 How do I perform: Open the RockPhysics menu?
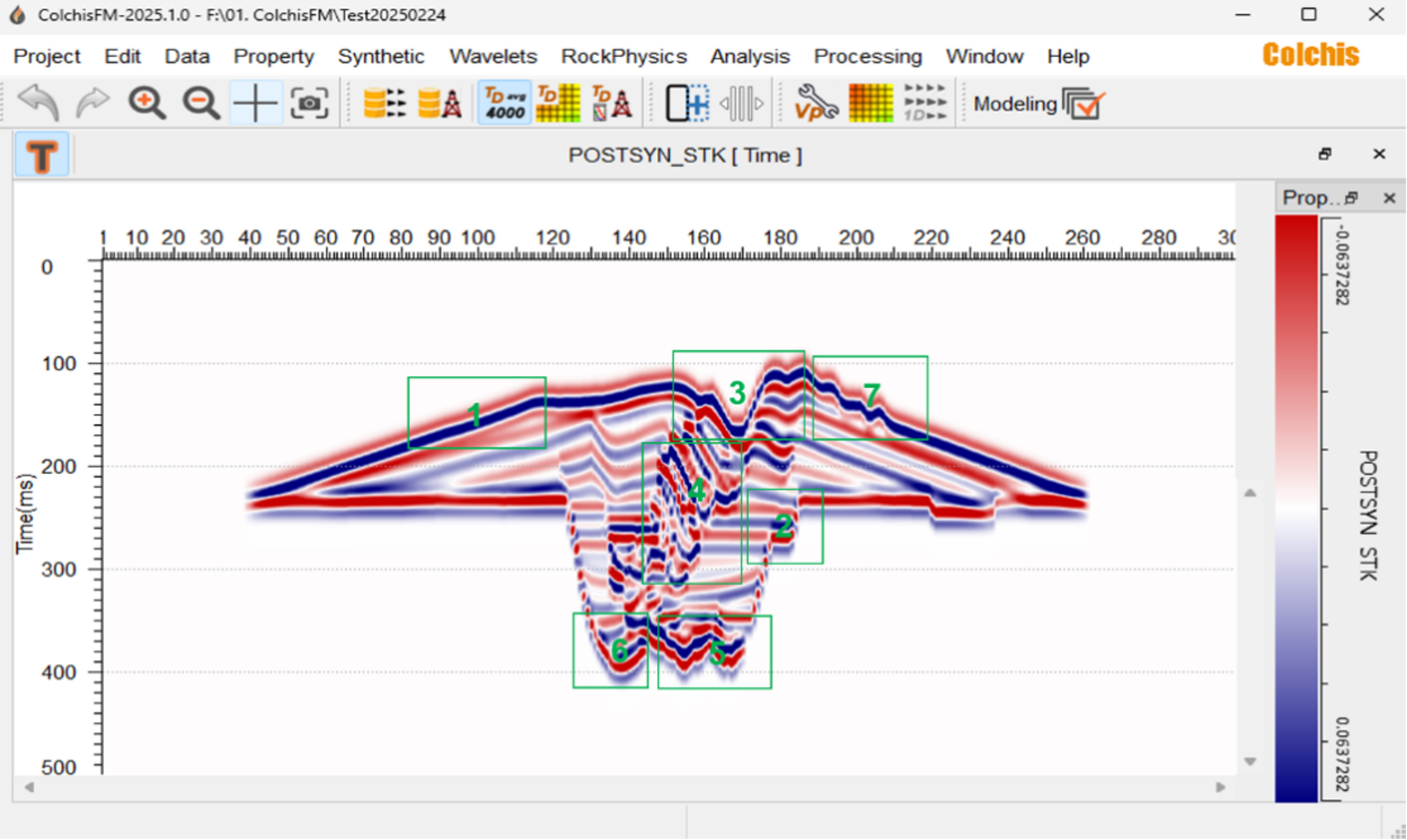pyautogui.click(x=623, y=56)
